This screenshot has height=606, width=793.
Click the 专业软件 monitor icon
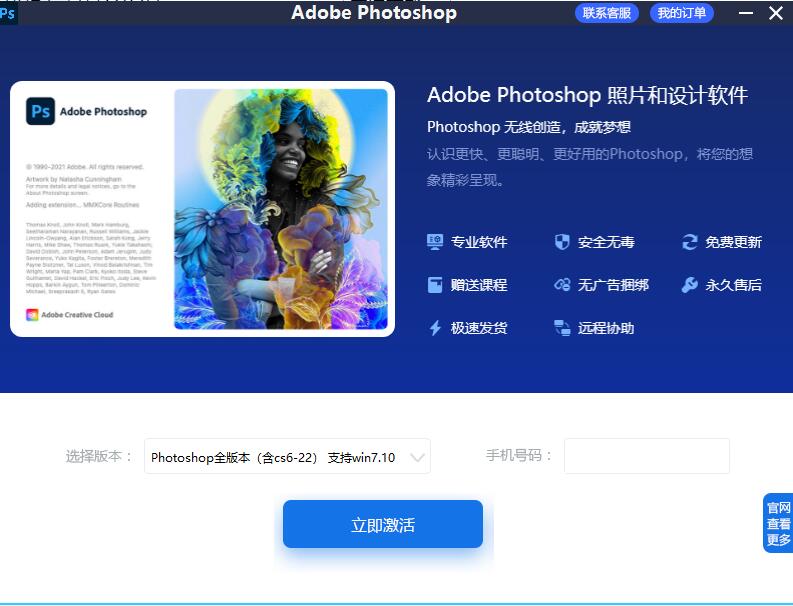point(435,242)
